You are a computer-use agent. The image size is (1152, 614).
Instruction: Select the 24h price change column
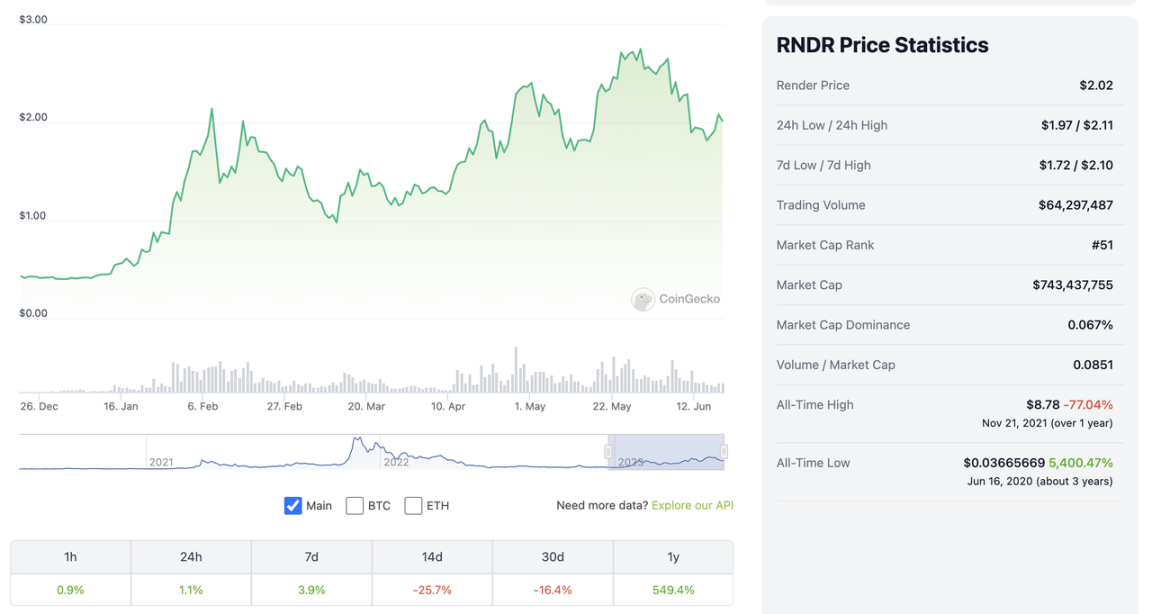[191, 557]
